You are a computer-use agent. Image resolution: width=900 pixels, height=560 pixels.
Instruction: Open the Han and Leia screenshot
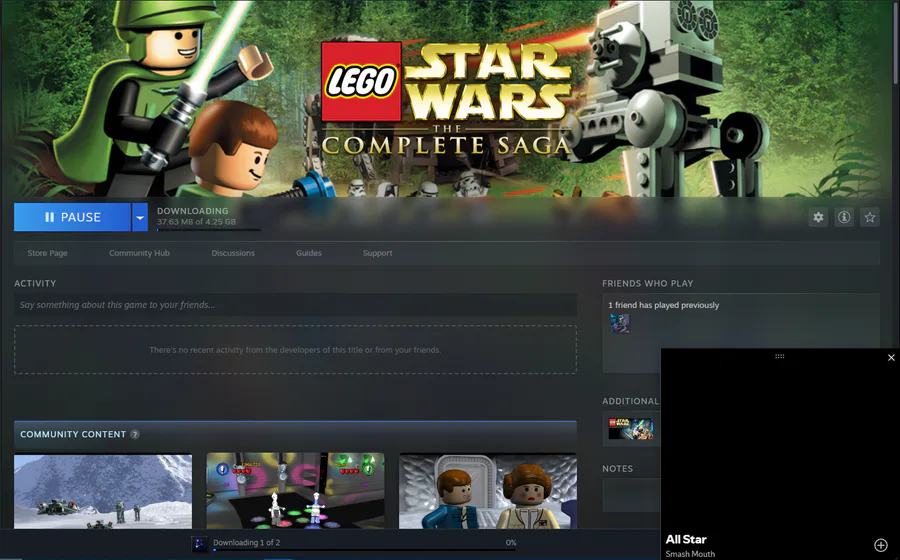[488, 491]
